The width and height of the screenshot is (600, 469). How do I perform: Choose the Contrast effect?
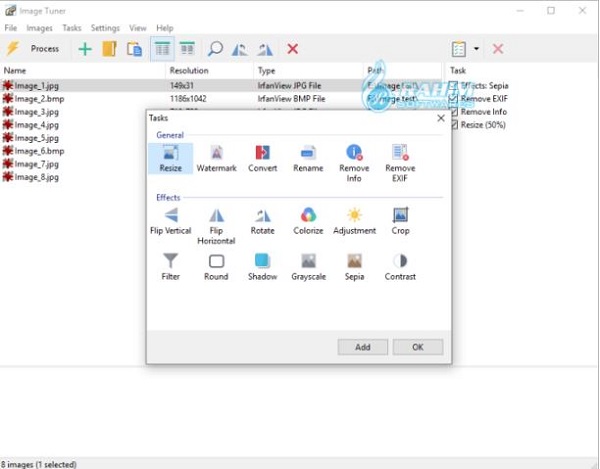[x=400, y=267]
